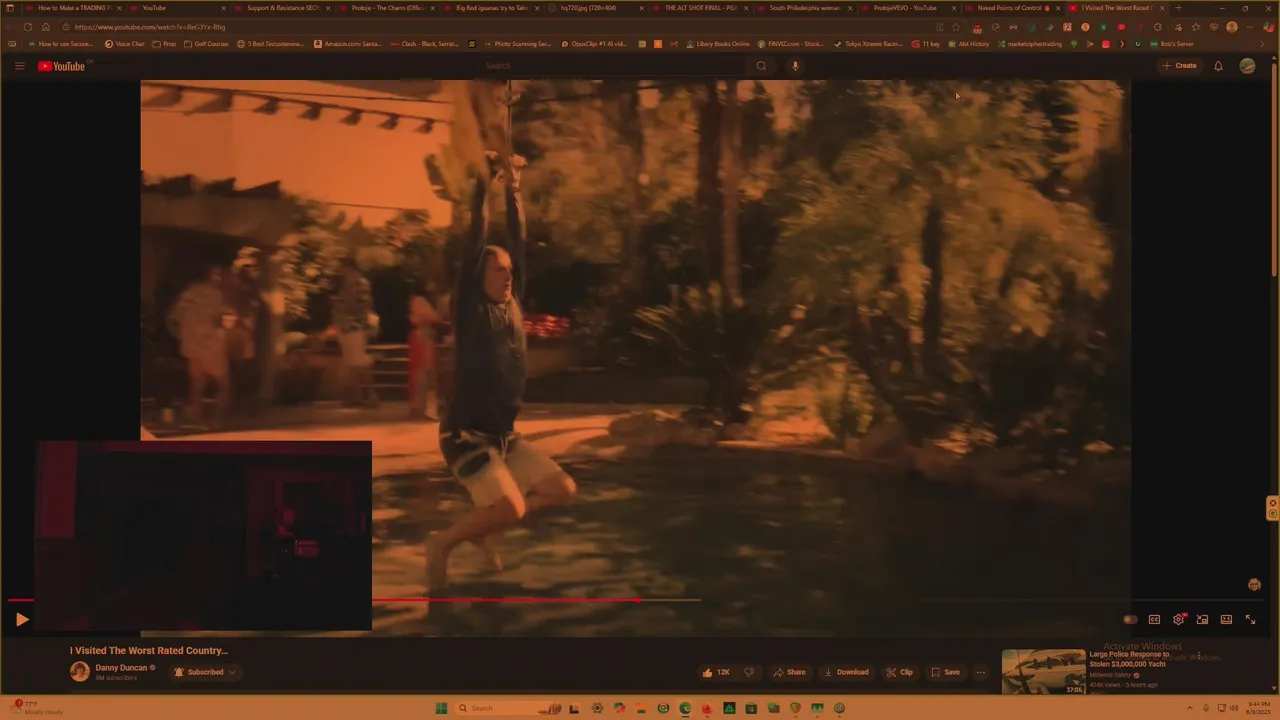Switch to 'Big Red iguanas' tab
1280x720 pixels.
click(x=489, y=8)
